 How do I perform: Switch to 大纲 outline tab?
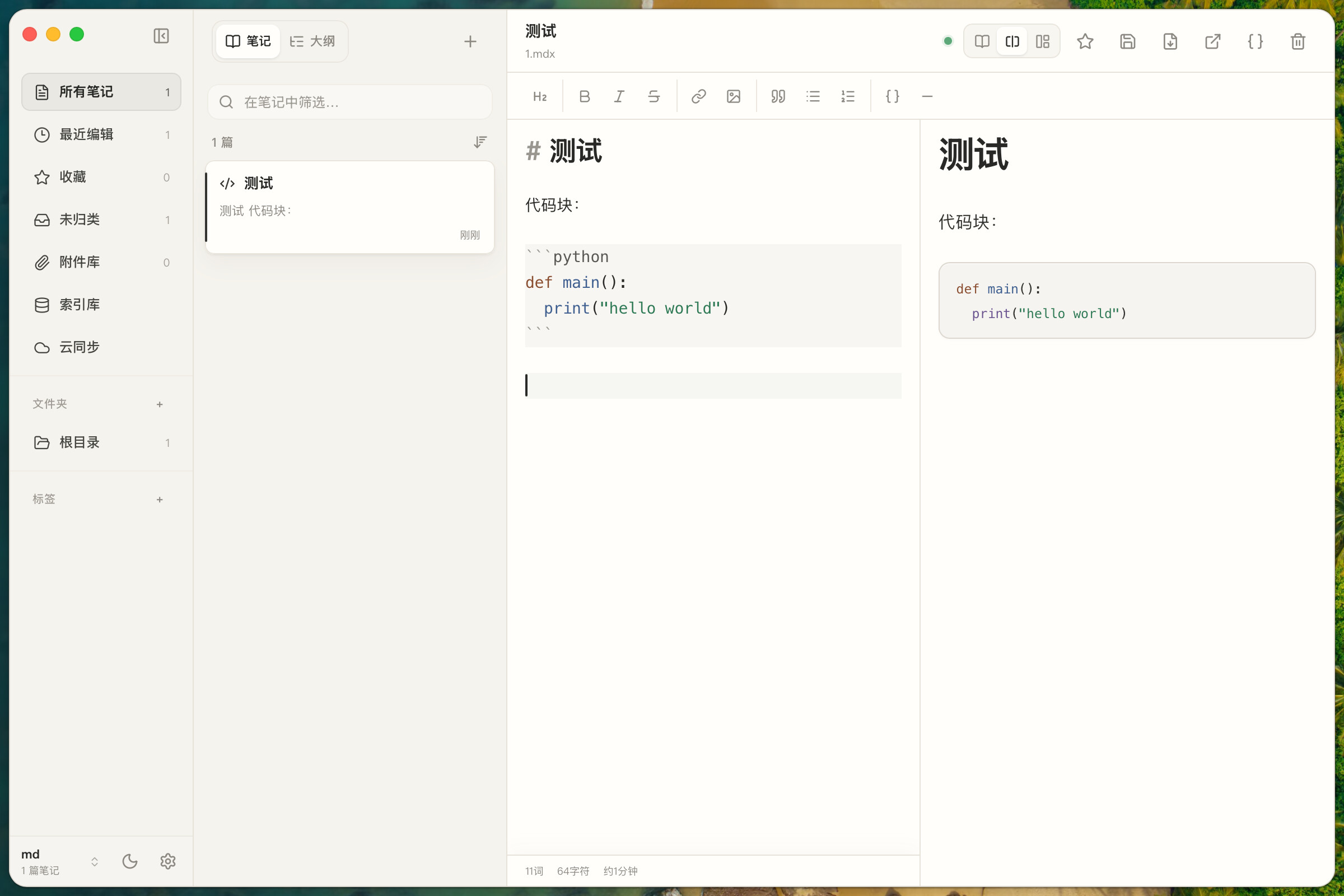click(312, 41)
